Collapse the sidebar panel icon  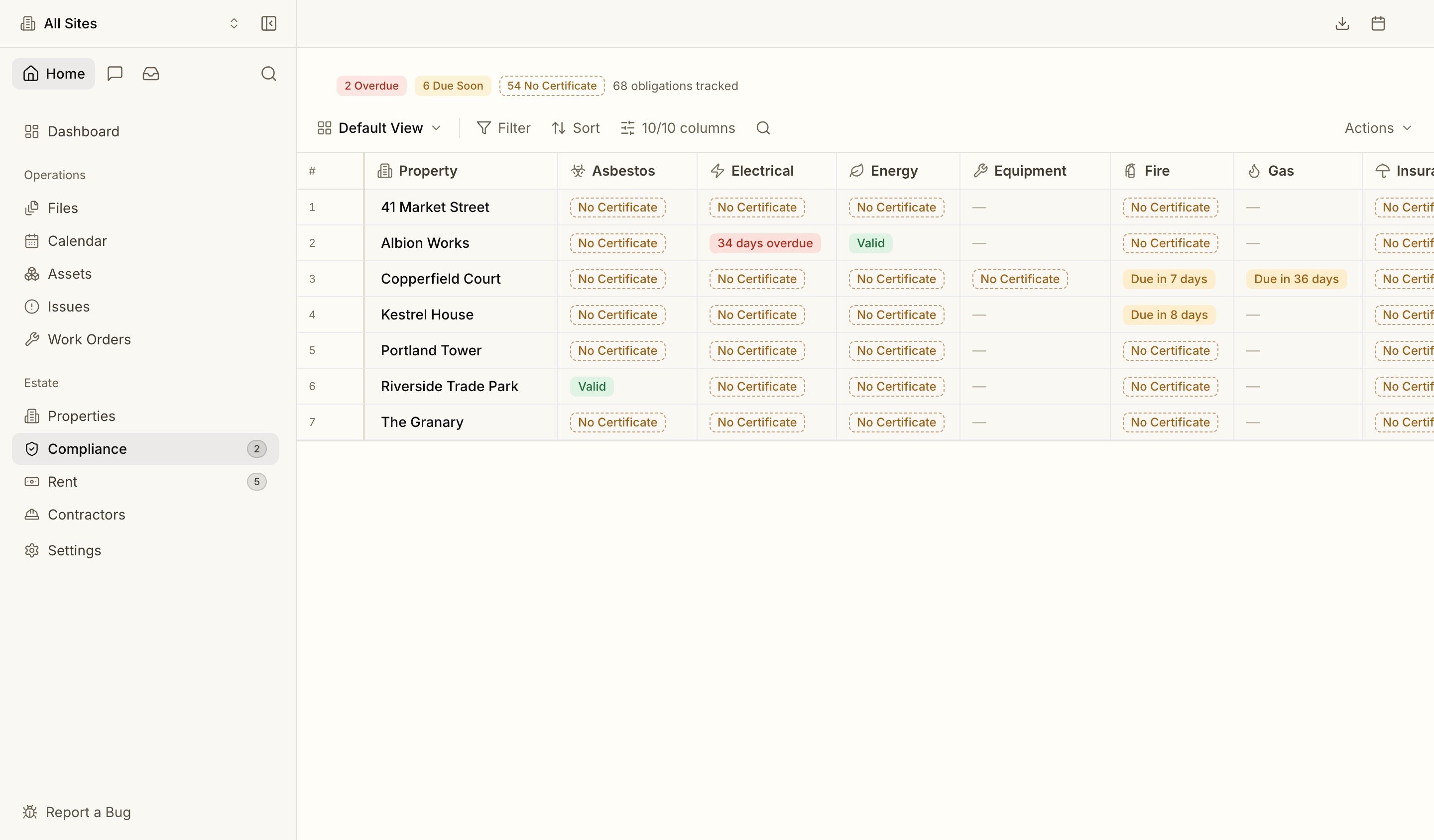pyautogui.click(x=268, y=23)
